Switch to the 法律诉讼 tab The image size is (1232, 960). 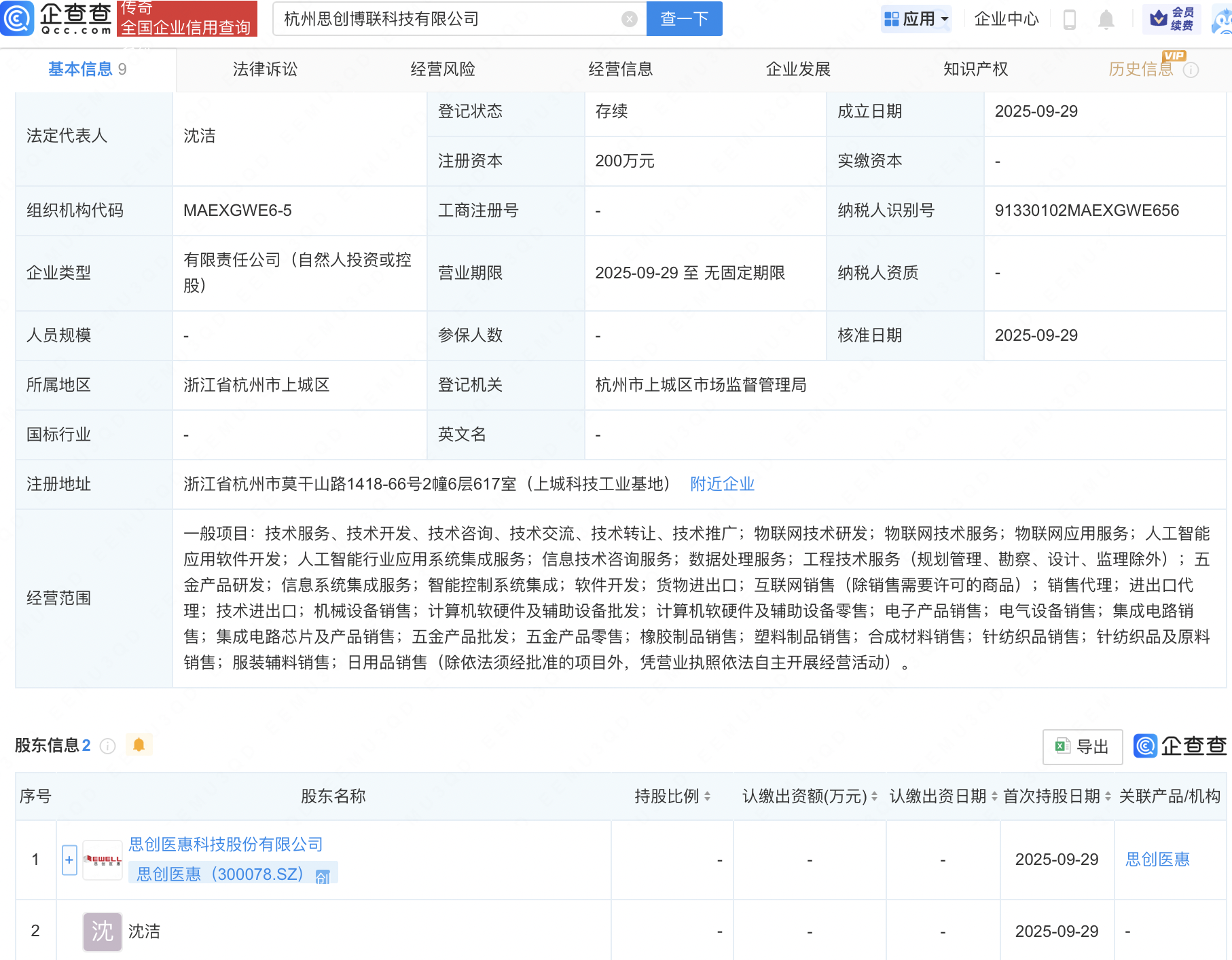264,69
